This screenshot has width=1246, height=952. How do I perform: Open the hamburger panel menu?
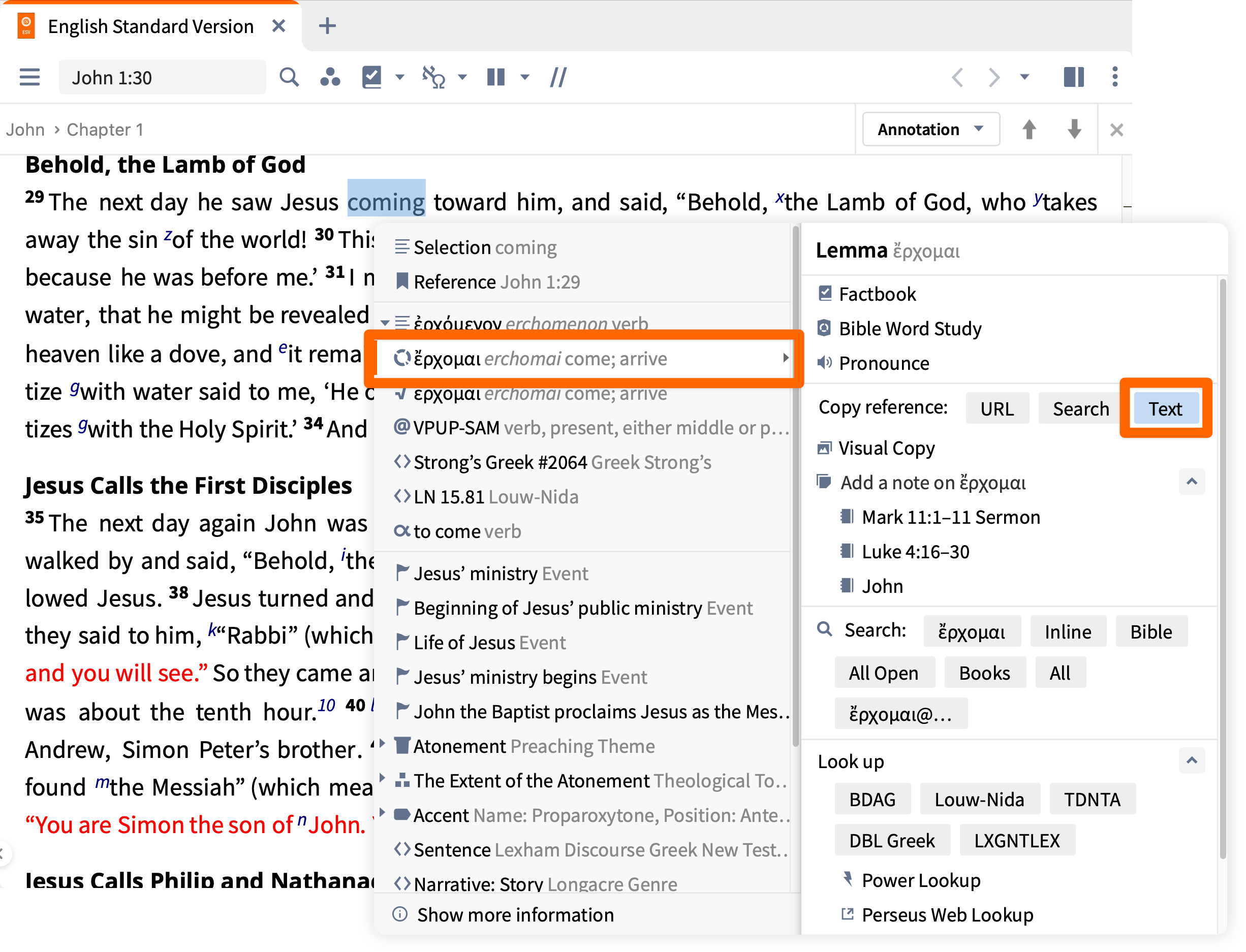coord(29,77)
